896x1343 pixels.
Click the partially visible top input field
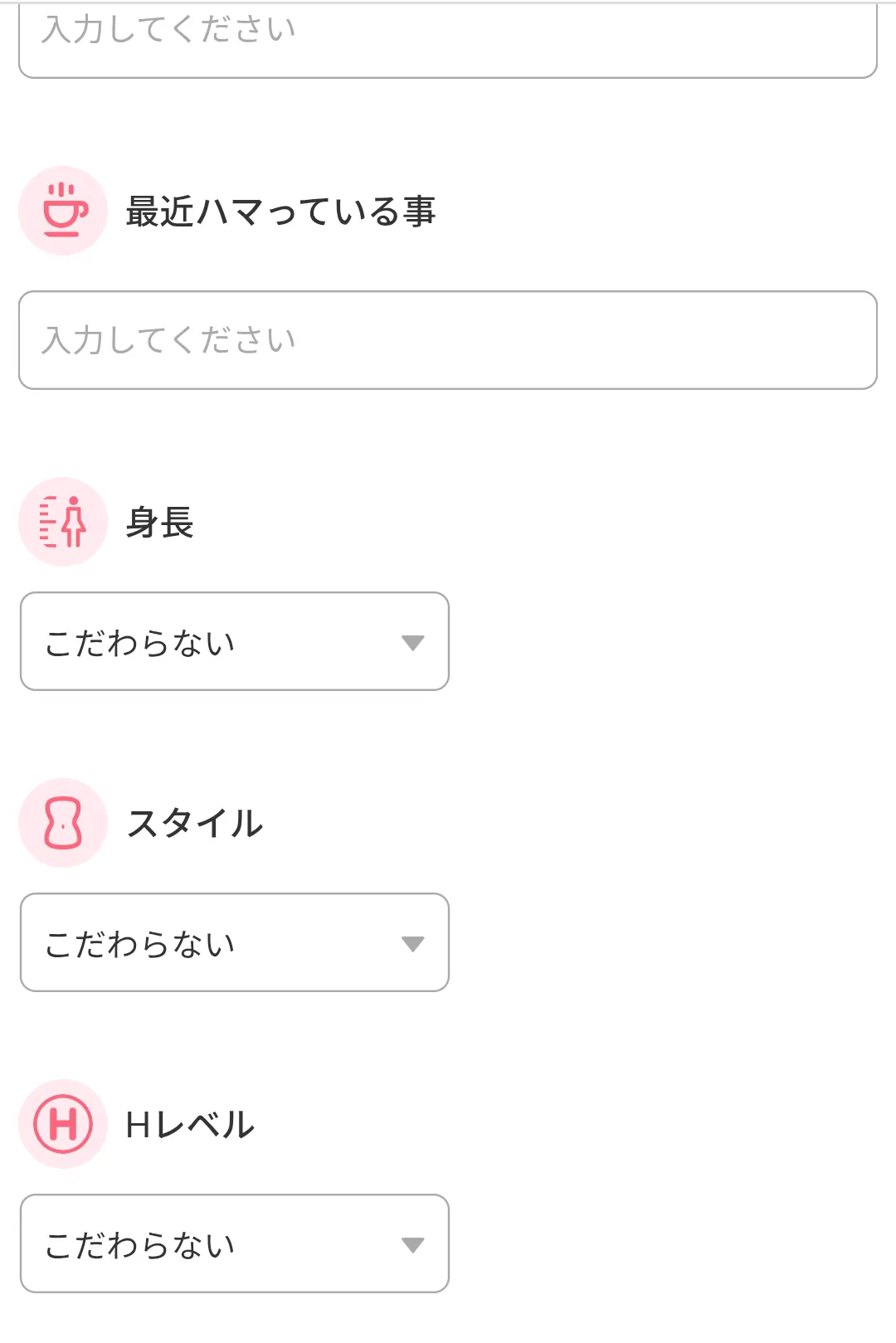448,40
